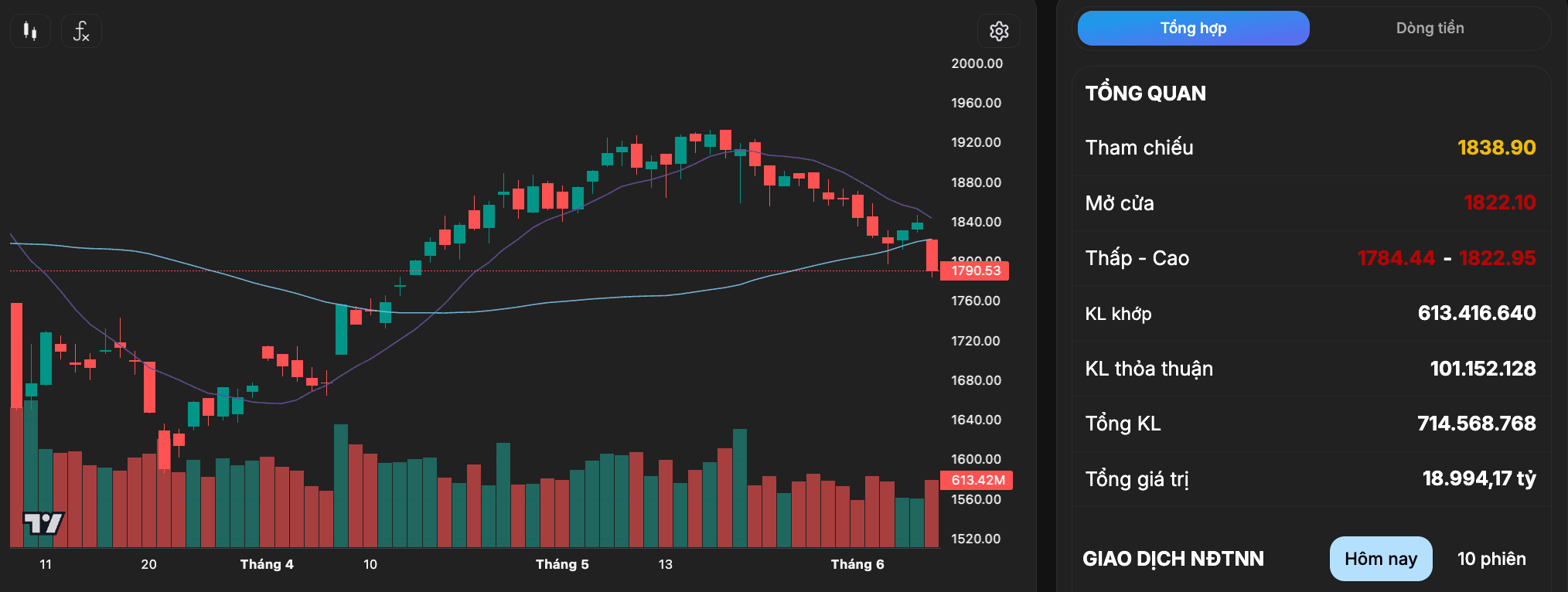Viewport: 1568px width, 592px height.
Task: Click the Mở cửa value 1822.10
Action: coord(1499,202)
